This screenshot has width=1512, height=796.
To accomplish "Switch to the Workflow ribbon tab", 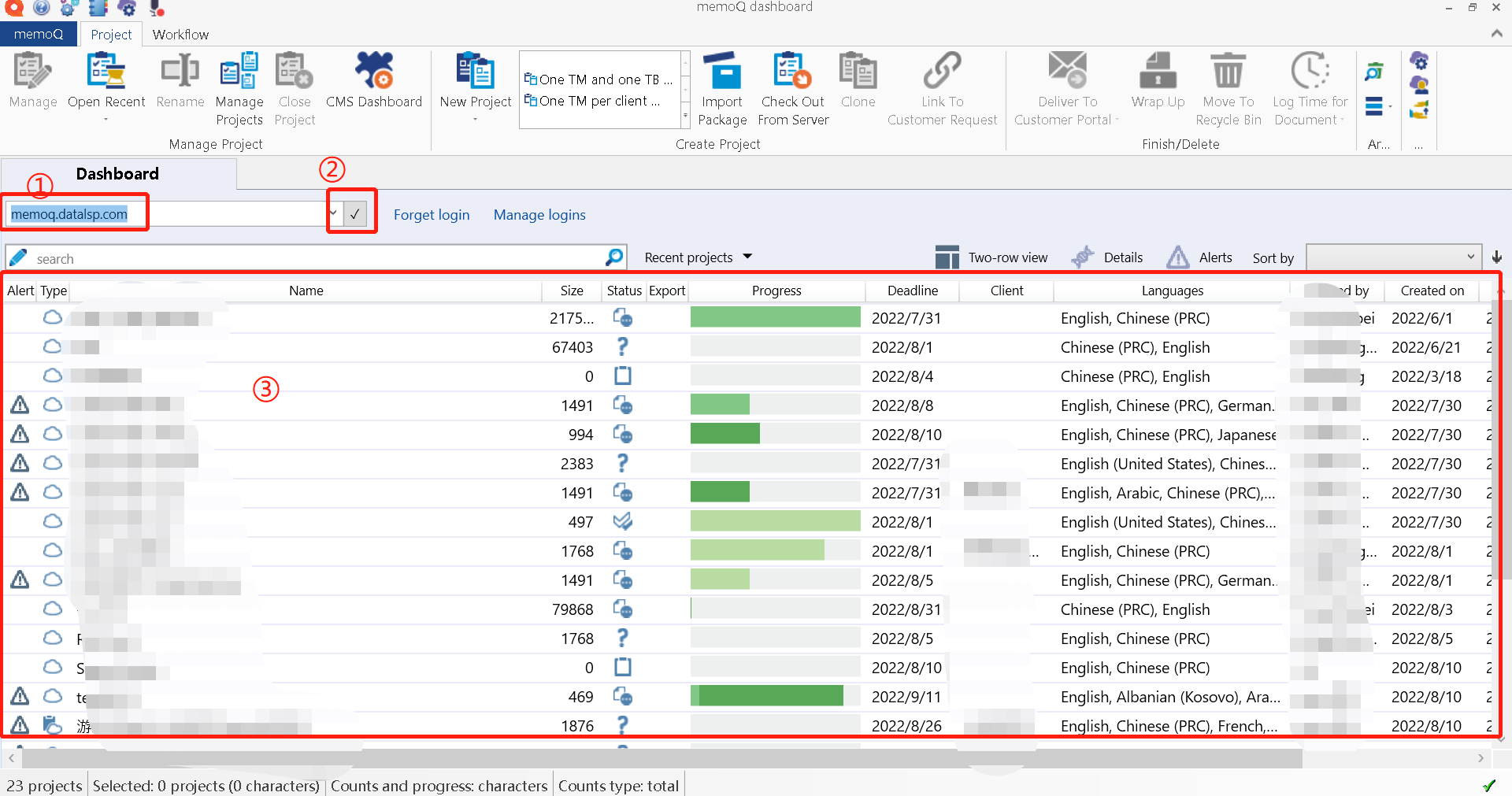I will coord(180,35).
